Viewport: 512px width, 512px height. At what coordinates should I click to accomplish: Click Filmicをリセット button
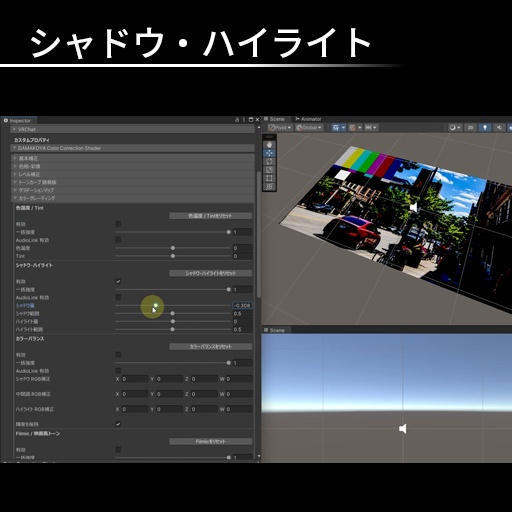click(x=211, y=442)
